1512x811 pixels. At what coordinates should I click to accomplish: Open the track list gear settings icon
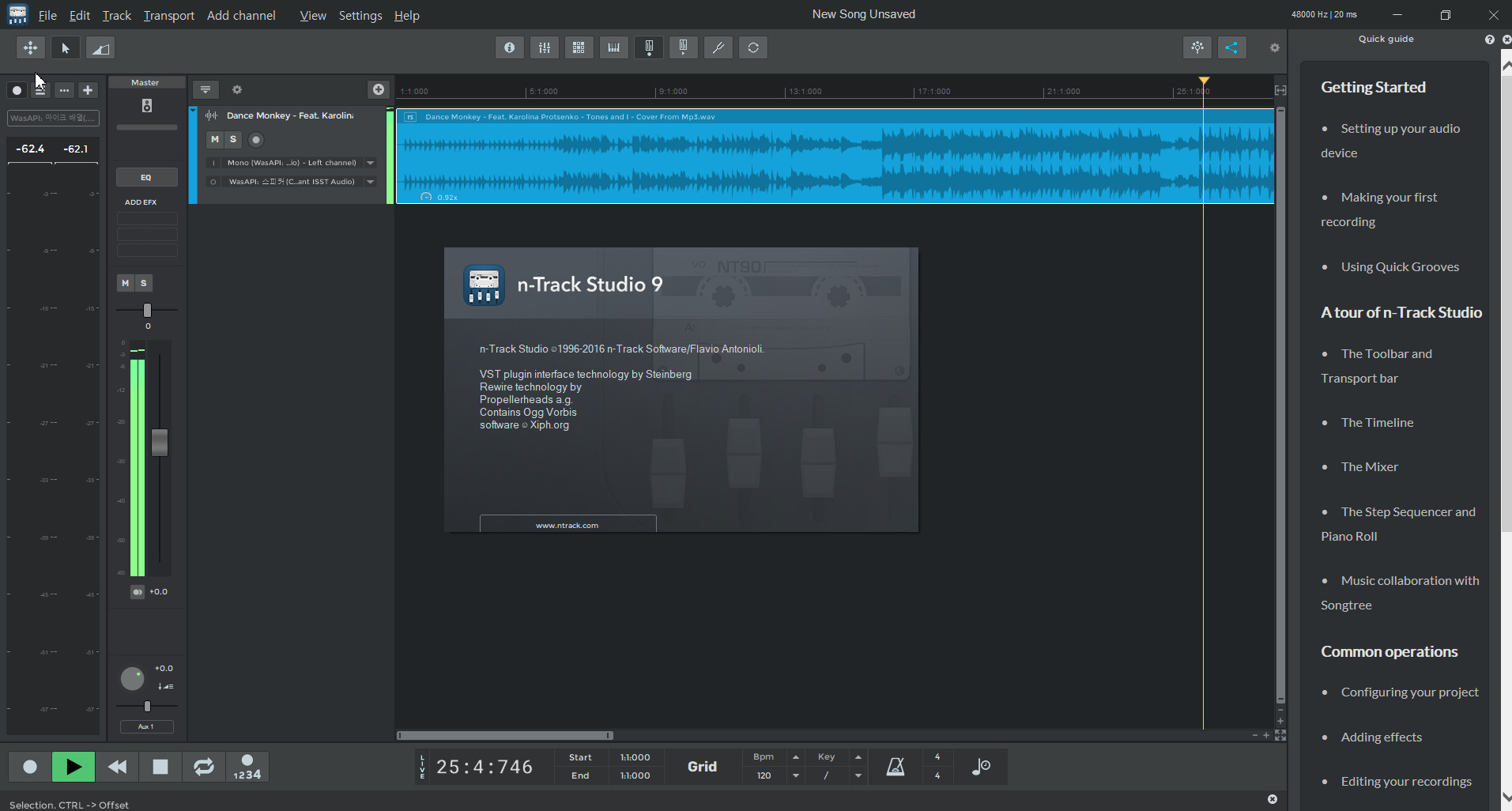pyautogui.click(x=236, y=90)
